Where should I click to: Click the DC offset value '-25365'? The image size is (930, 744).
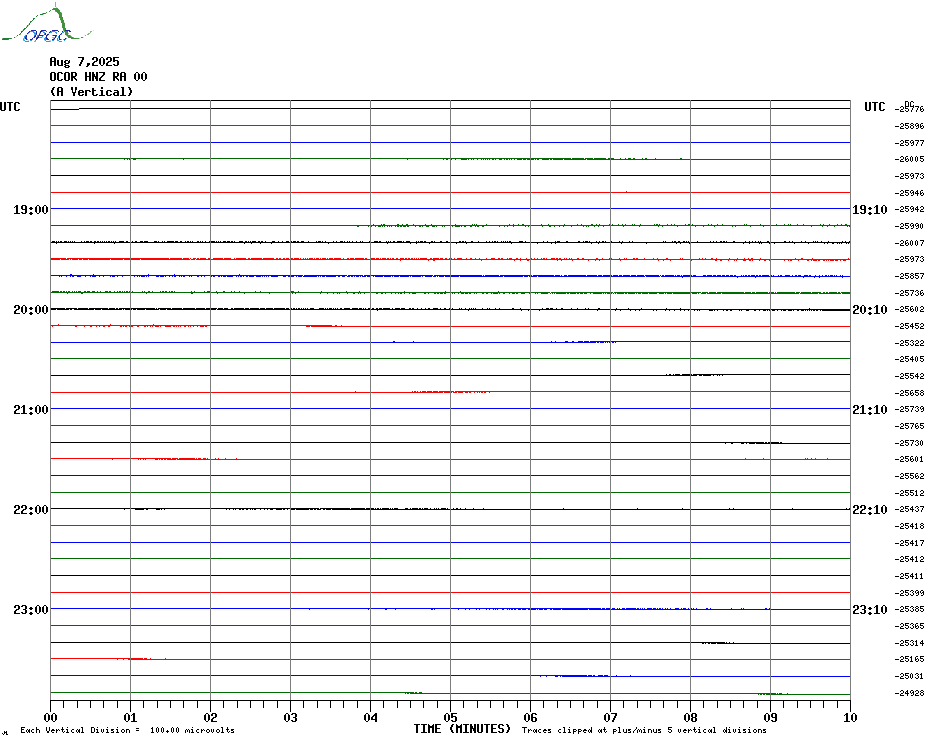click(909, 626)
